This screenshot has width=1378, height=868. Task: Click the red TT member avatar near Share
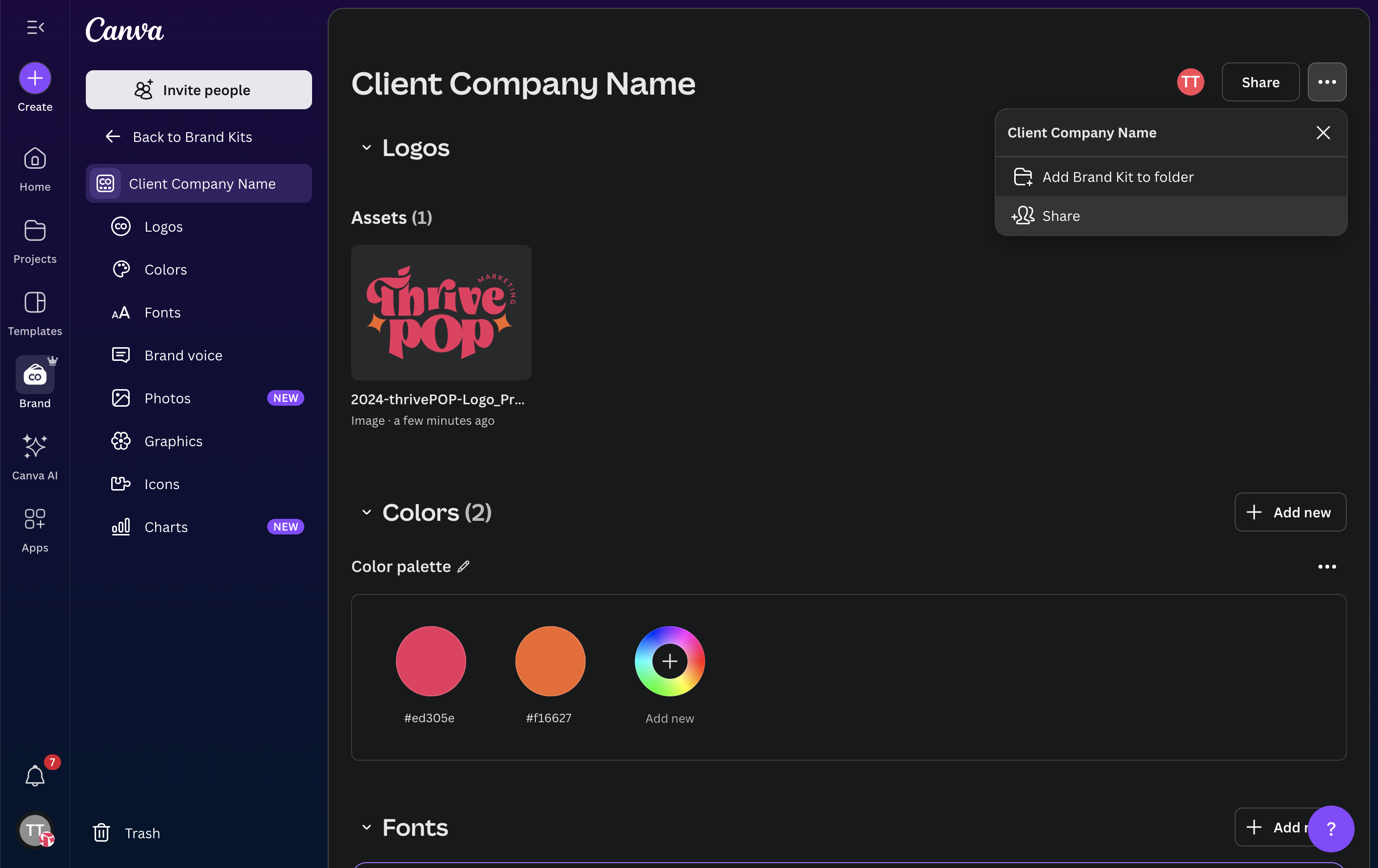click(1190, 82)
